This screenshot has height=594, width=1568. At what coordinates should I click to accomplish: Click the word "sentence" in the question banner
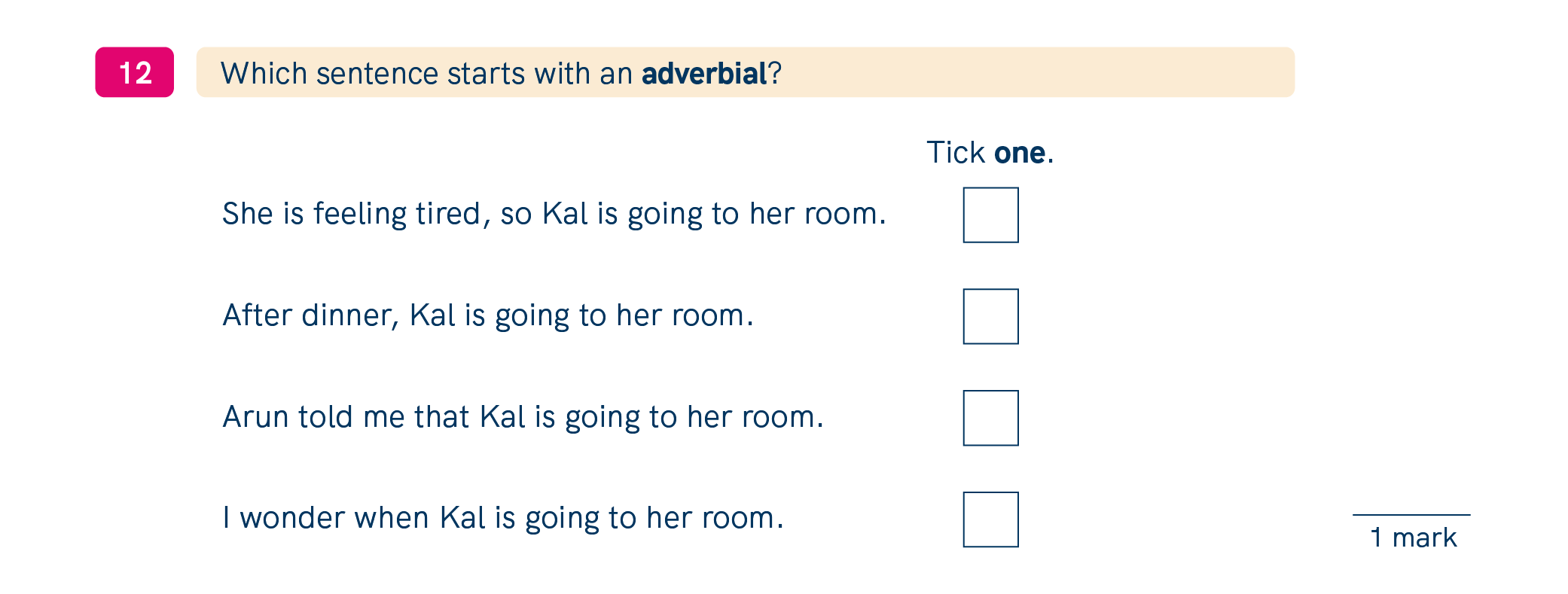[377, 74]
